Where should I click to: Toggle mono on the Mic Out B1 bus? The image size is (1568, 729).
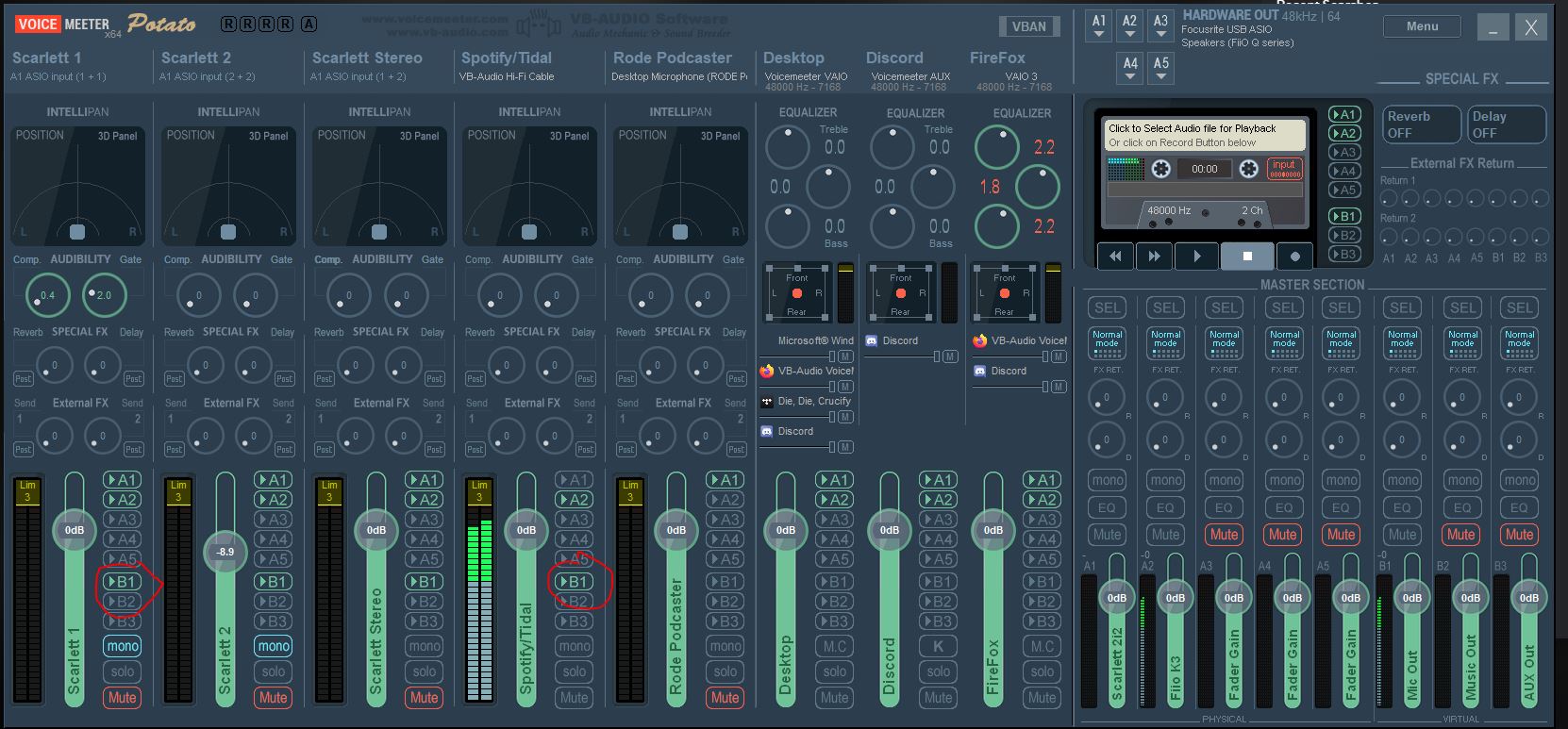pyautogui.click(x=1402, y=480)
